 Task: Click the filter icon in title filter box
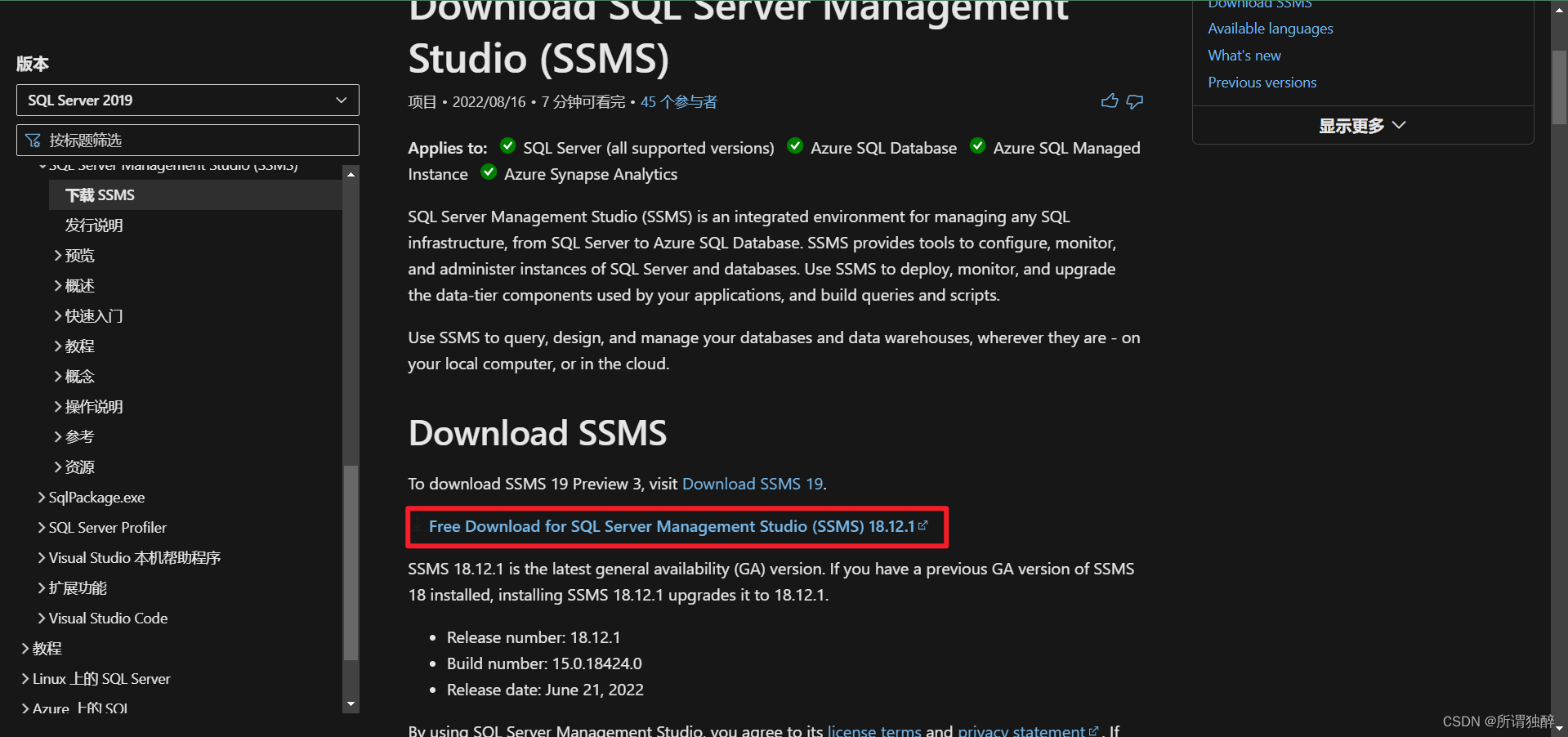point(34,141)
